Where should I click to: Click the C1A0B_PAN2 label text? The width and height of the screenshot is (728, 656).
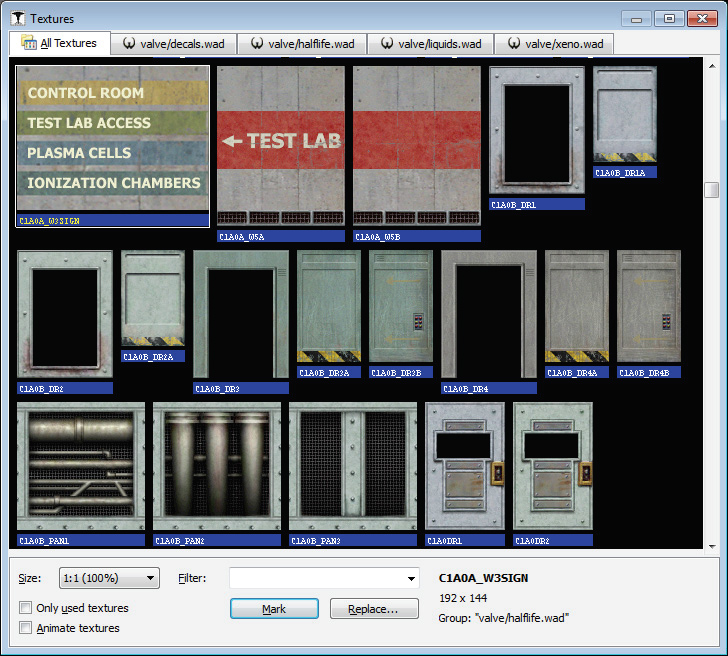pyautogui.click(x=180, y=541)
